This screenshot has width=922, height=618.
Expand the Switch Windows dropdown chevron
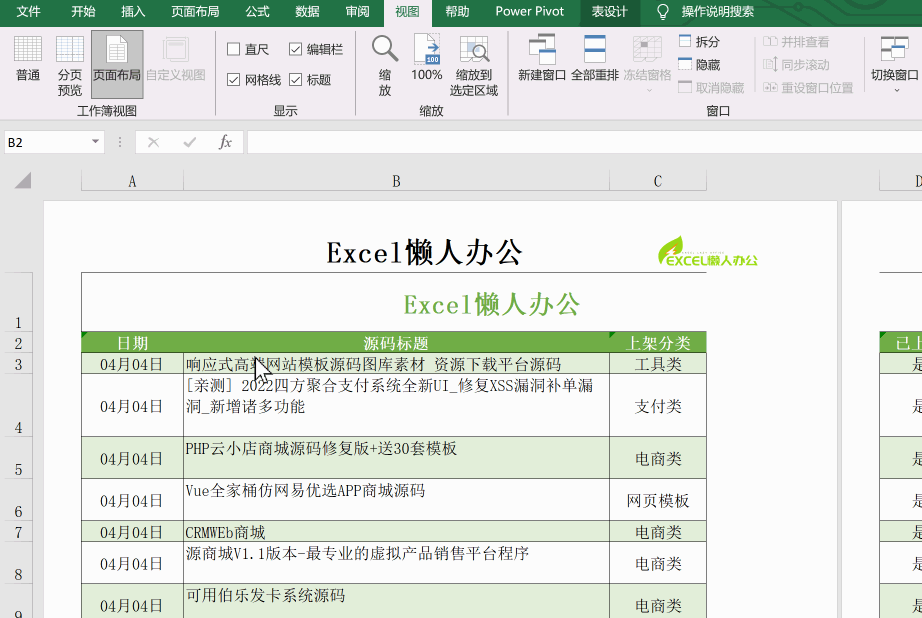click(897, 91)
